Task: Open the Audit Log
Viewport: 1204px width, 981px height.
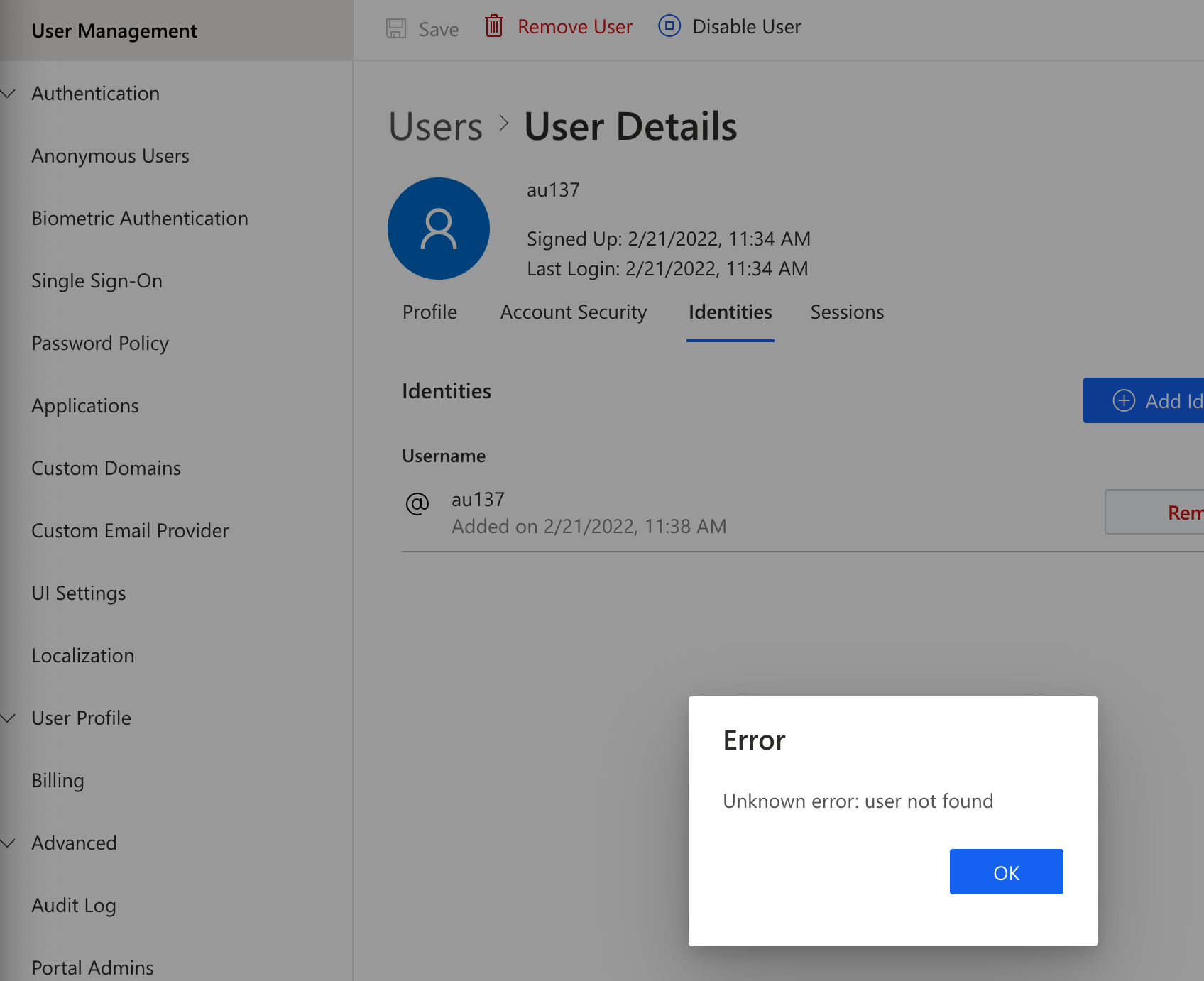Action: pos(74,906)
